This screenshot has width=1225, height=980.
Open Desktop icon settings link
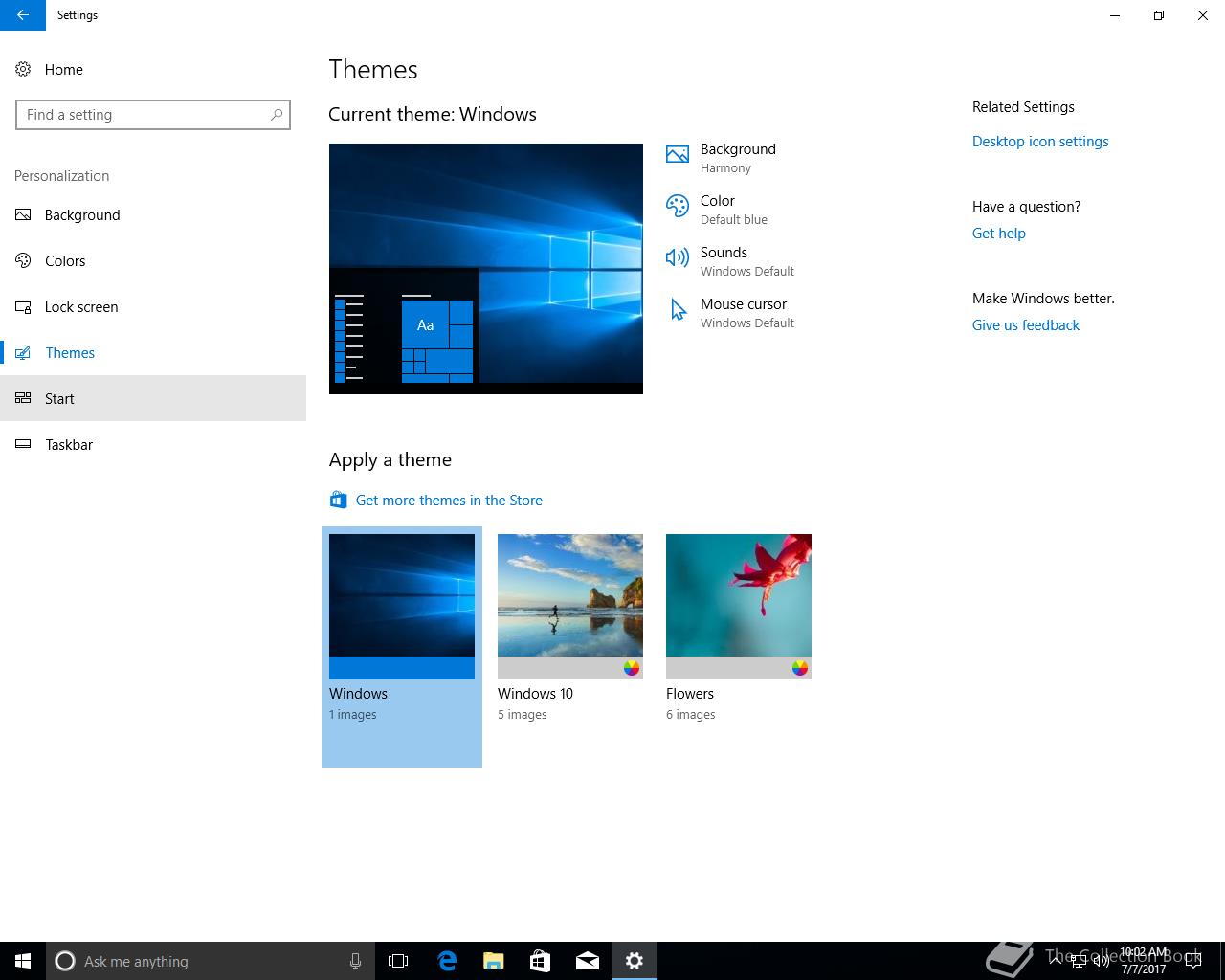[1040, 142]
